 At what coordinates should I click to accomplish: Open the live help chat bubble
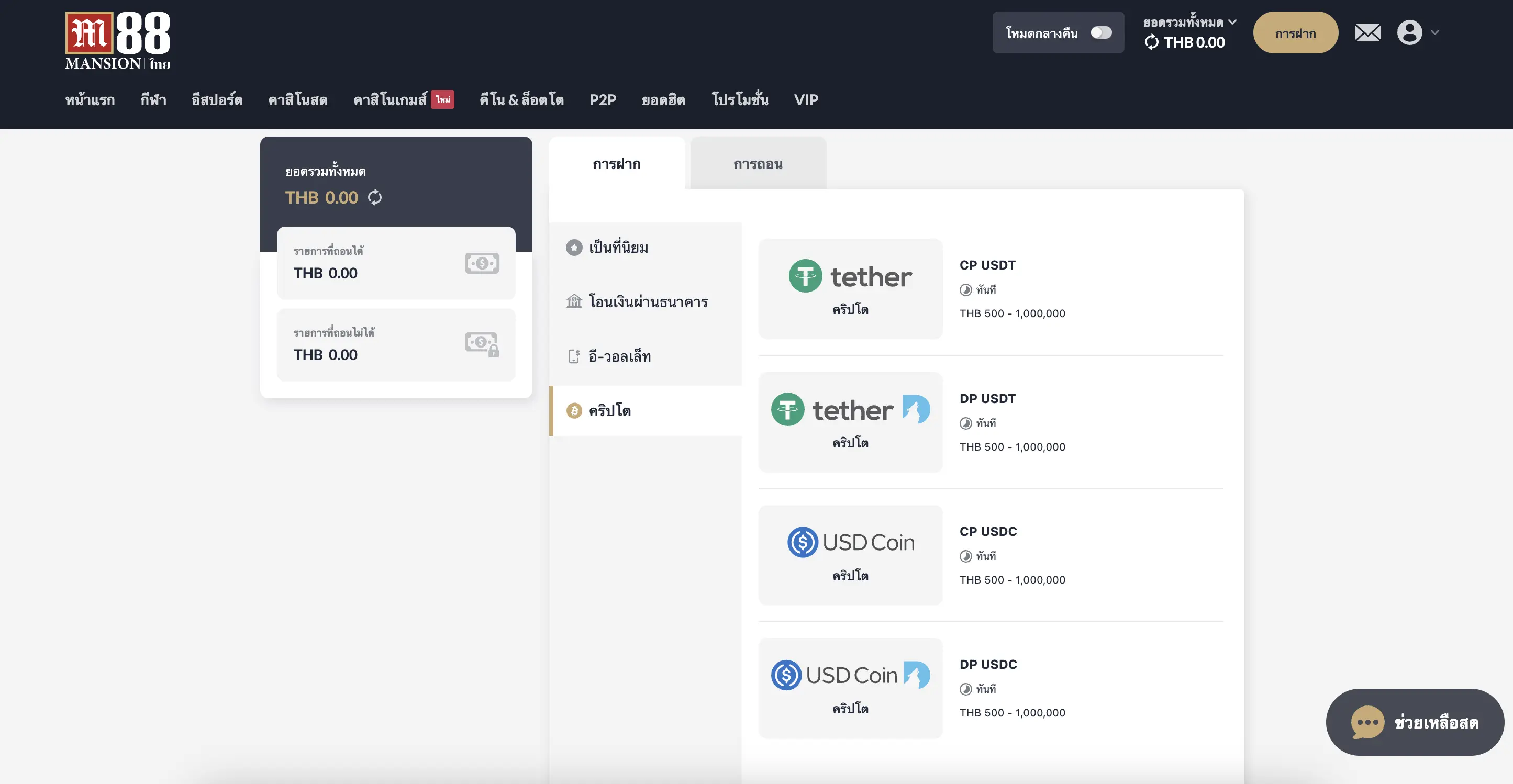tap(1415, 722)
